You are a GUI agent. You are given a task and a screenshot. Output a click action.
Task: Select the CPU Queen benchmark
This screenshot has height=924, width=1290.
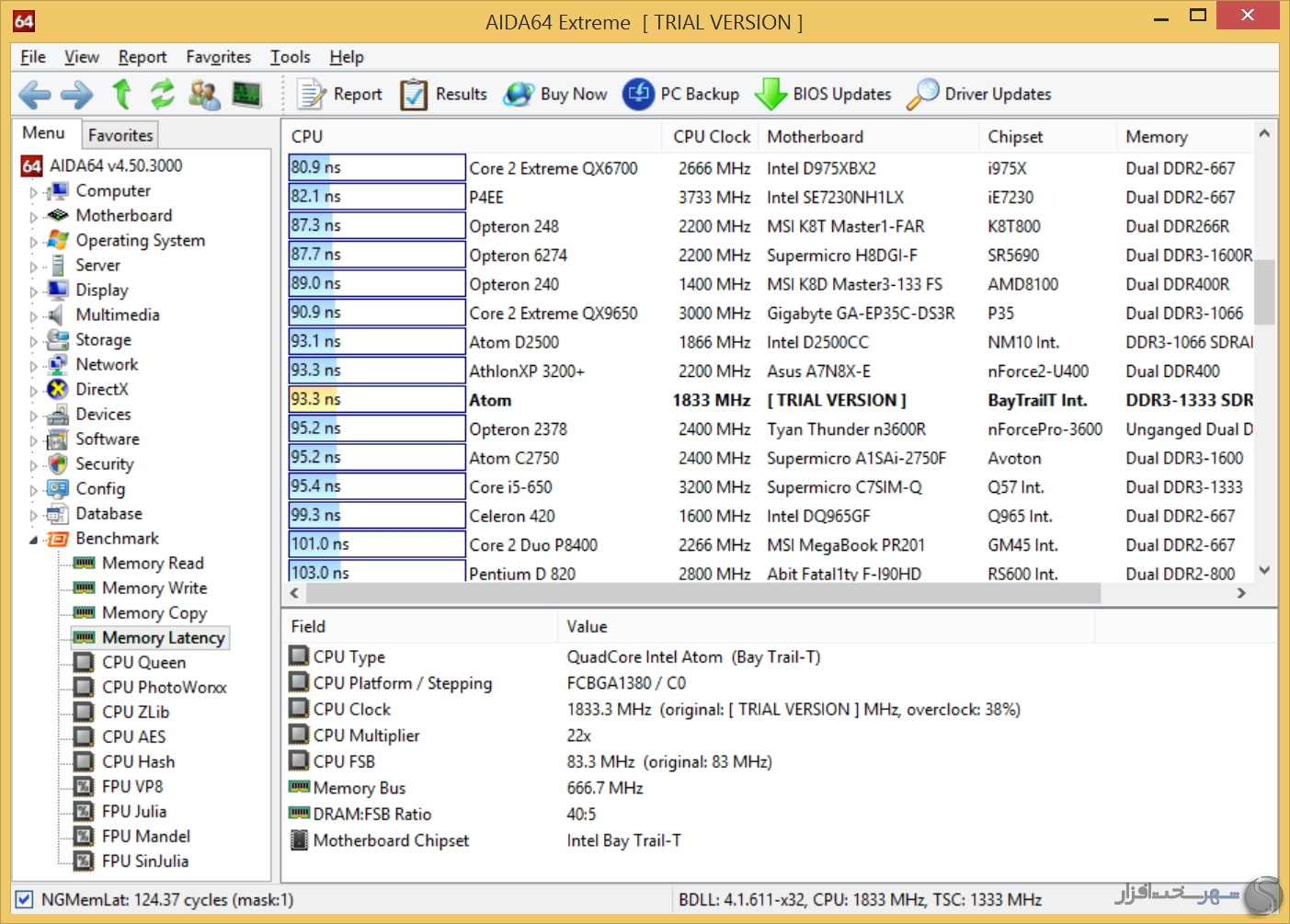point(143,662)
